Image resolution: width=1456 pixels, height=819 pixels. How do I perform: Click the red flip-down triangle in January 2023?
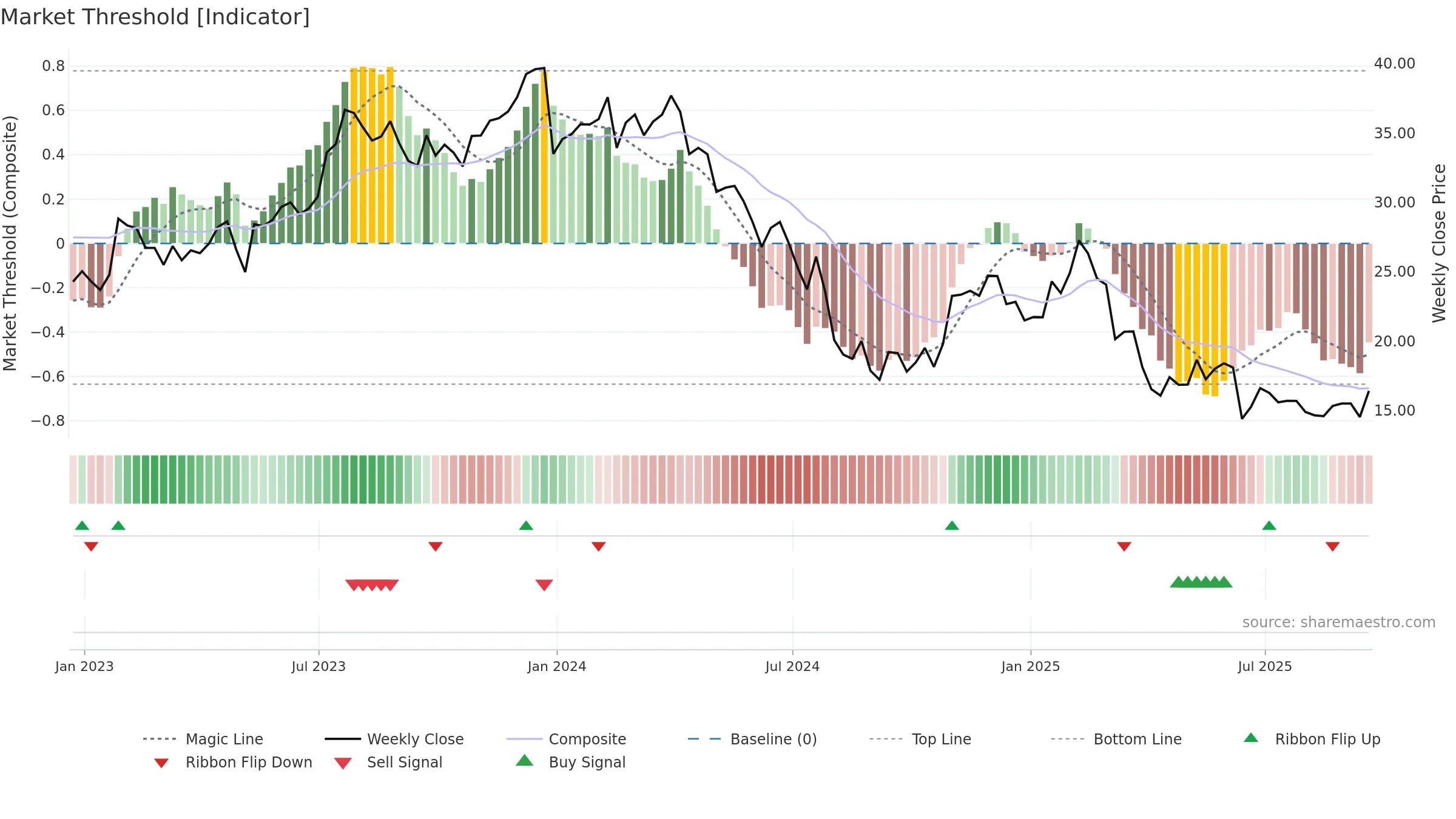[x=91, y=547]
